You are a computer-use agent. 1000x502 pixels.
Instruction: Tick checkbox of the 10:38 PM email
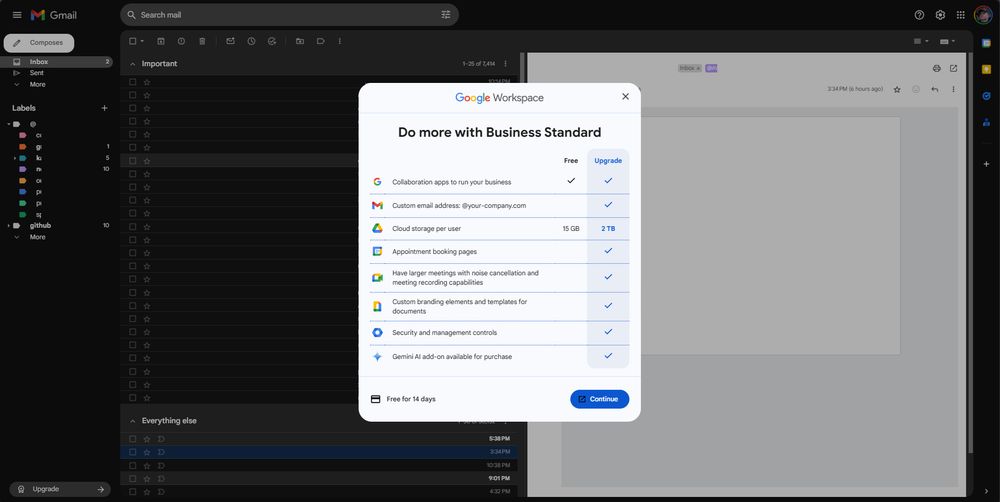(x=133, y=465)
